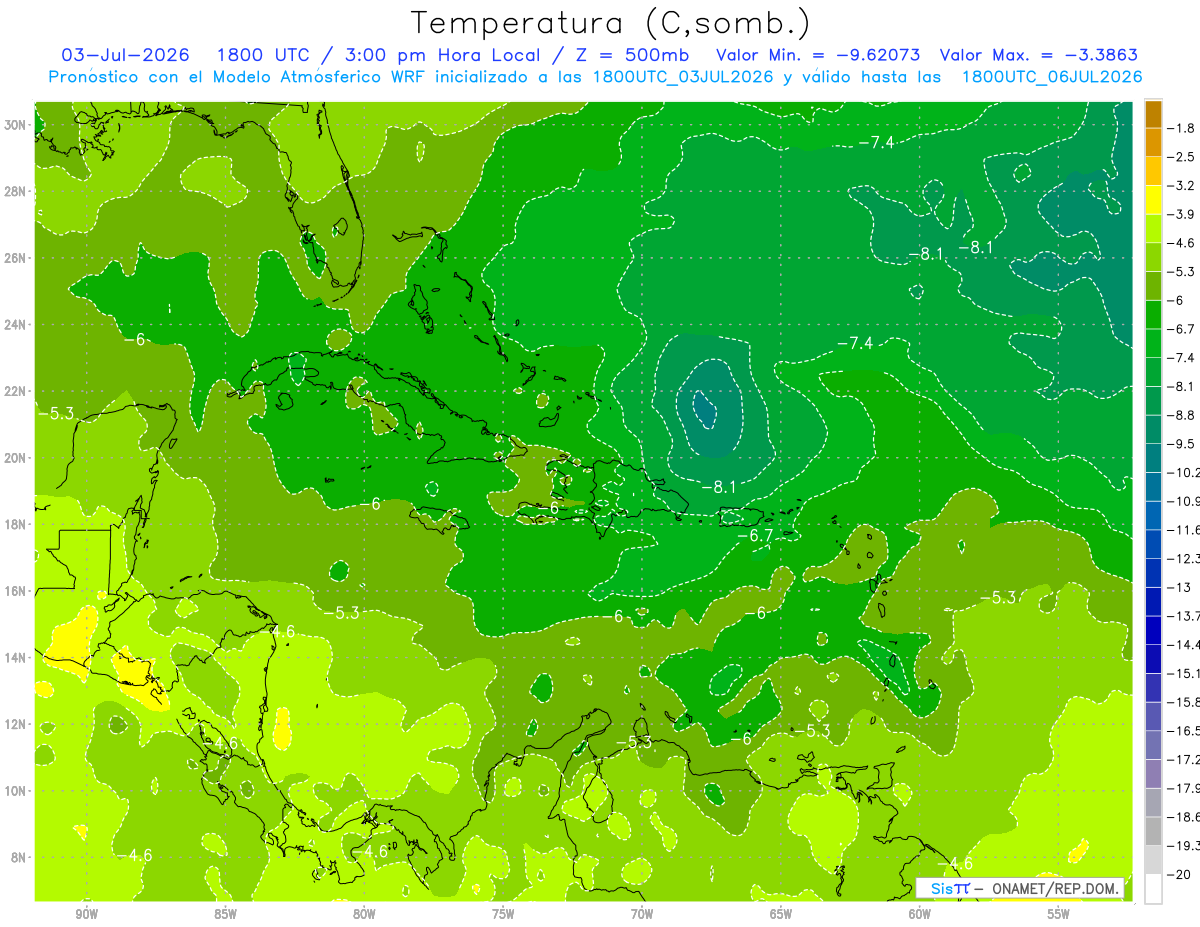The width and height of the screenshot is (1200, 927).
Task: Pick the teal swatch between -9.5 and -10.2
Action: [x=1153, y=458]
